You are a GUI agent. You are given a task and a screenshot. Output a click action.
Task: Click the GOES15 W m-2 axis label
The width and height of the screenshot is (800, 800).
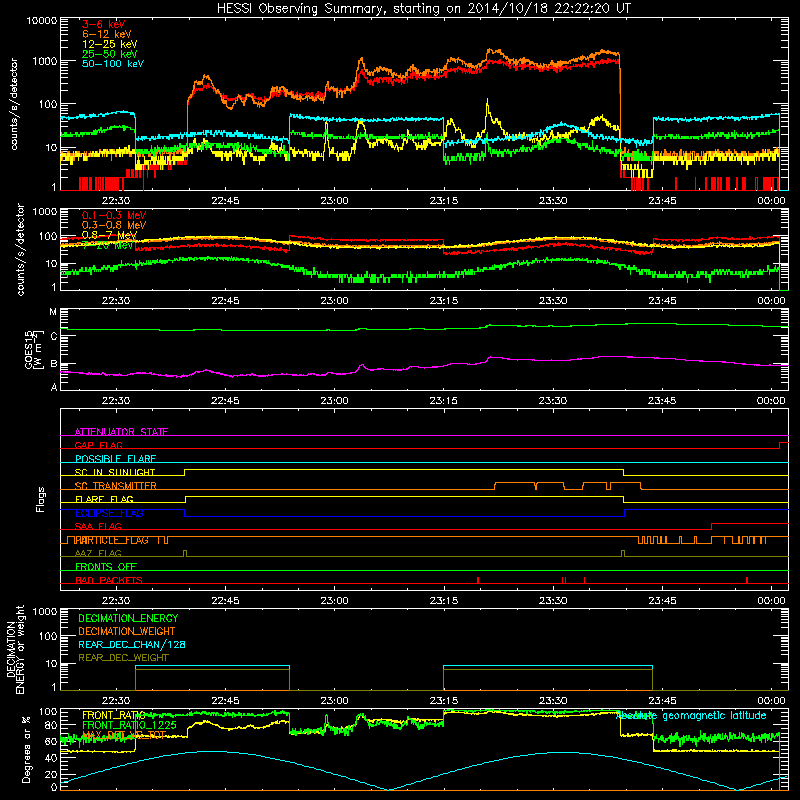tap(32, 349)
